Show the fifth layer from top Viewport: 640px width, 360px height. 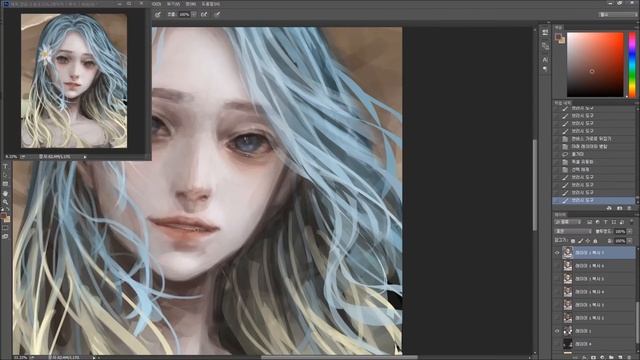tap(557, 305)
